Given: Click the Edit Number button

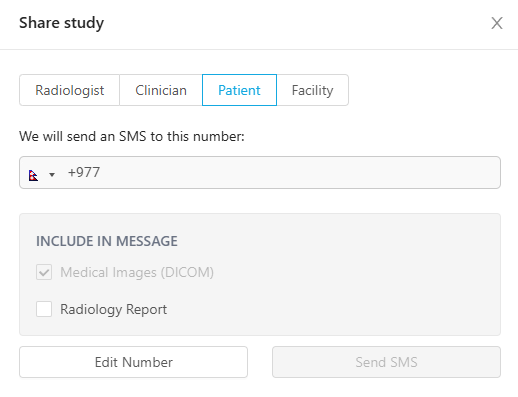Looking at the screenshot, I should coord(133,362).
